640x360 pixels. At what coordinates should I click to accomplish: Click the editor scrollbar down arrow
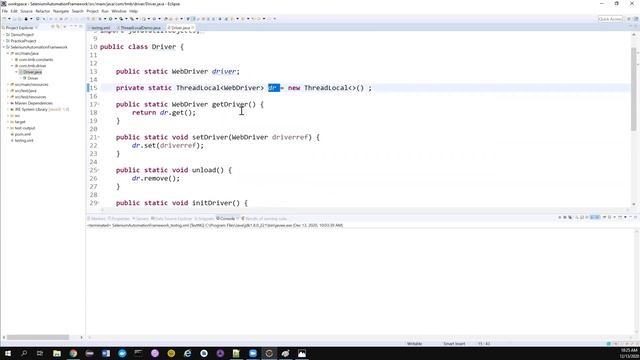click(633, 204)
